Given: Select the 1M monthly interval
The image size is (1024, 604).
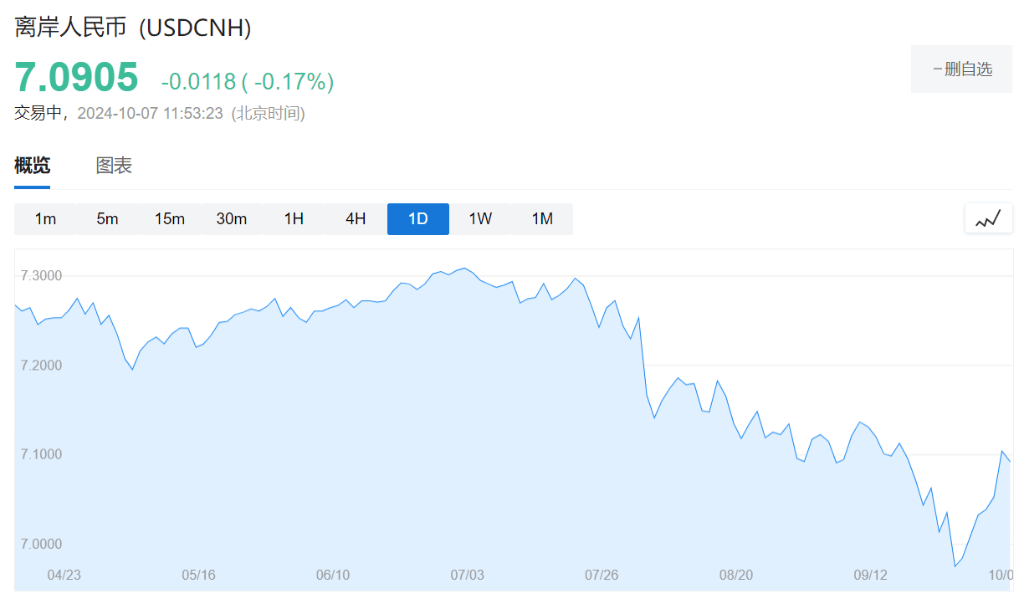Looking at the screenshot, I should coord(542,219).
